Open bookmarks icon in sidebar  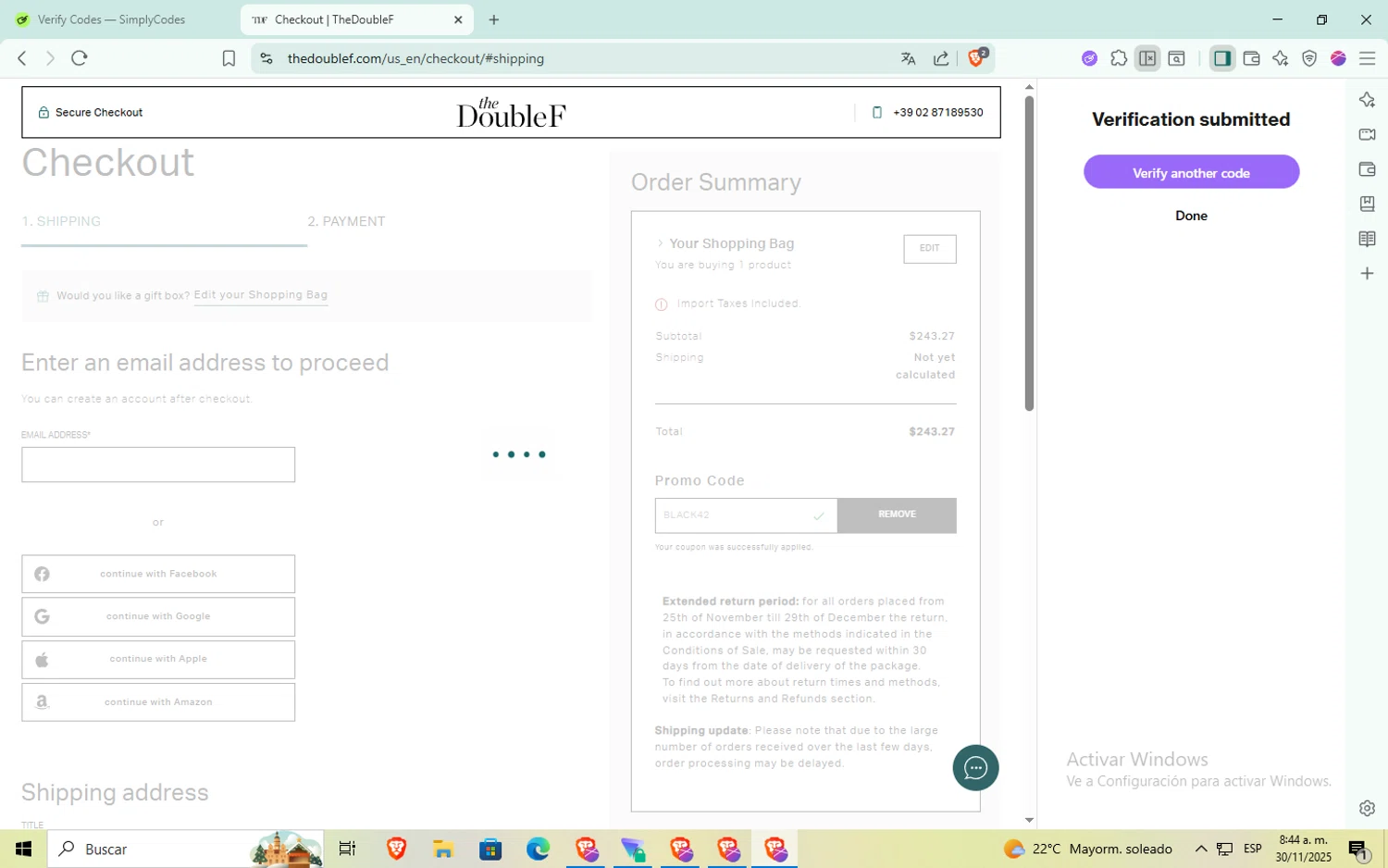click(x=1367, y=204)
